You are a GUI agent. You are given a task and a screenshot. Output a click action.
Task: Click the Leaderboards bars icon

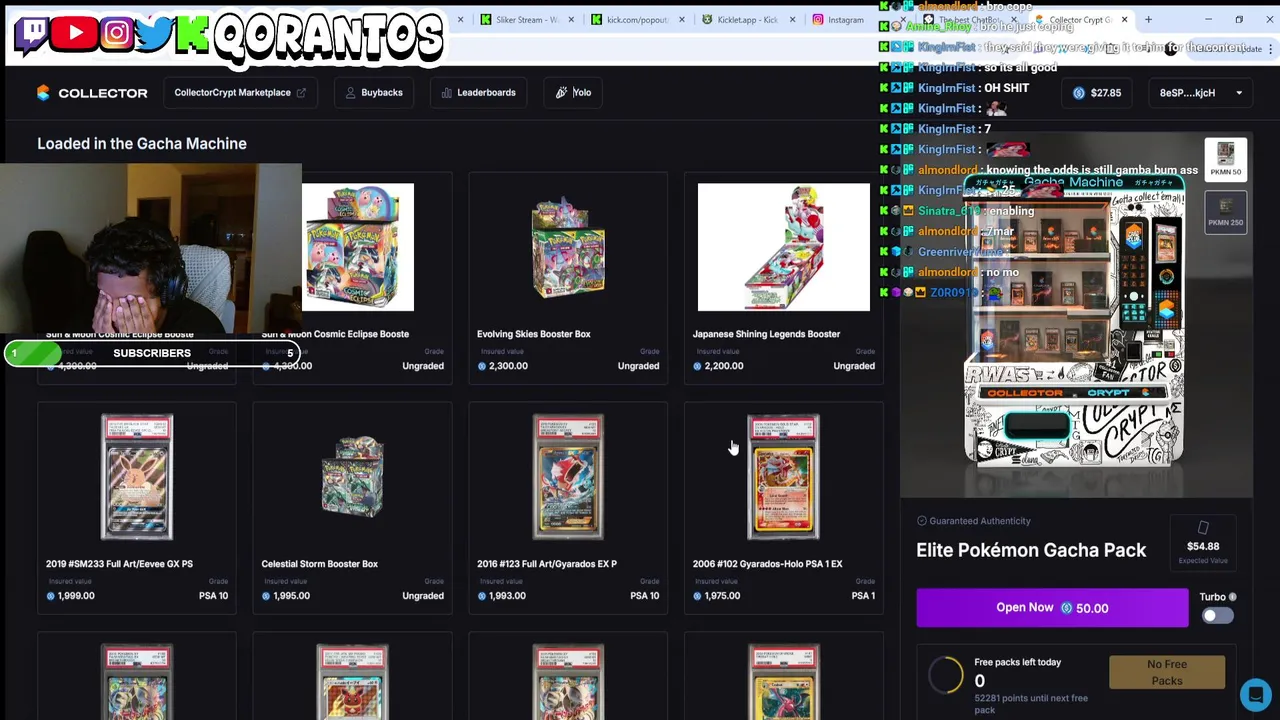pyautogui.click(x=446, y=93)
